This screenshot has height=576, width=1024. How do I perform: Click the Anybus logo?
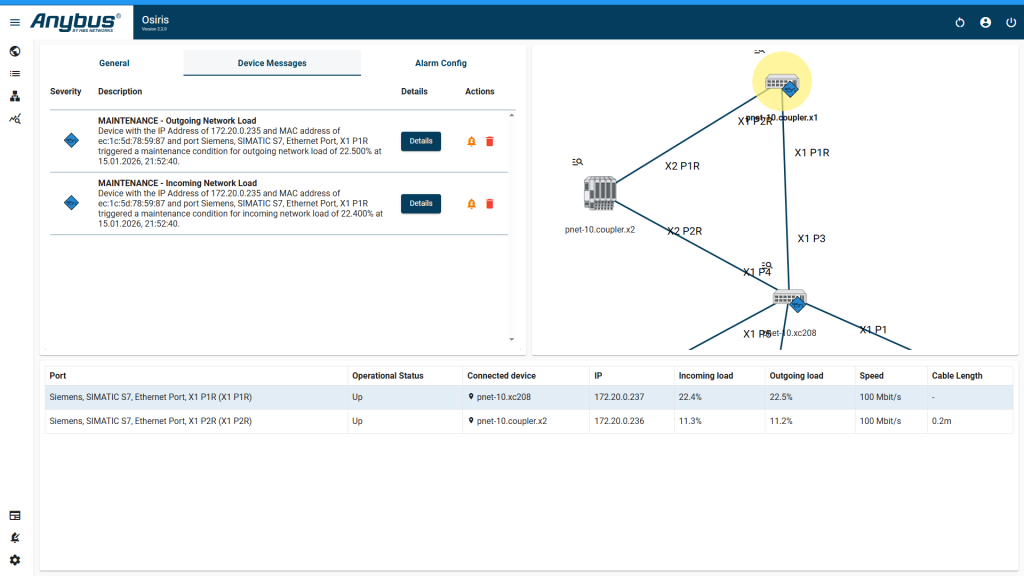coord(76,22)
